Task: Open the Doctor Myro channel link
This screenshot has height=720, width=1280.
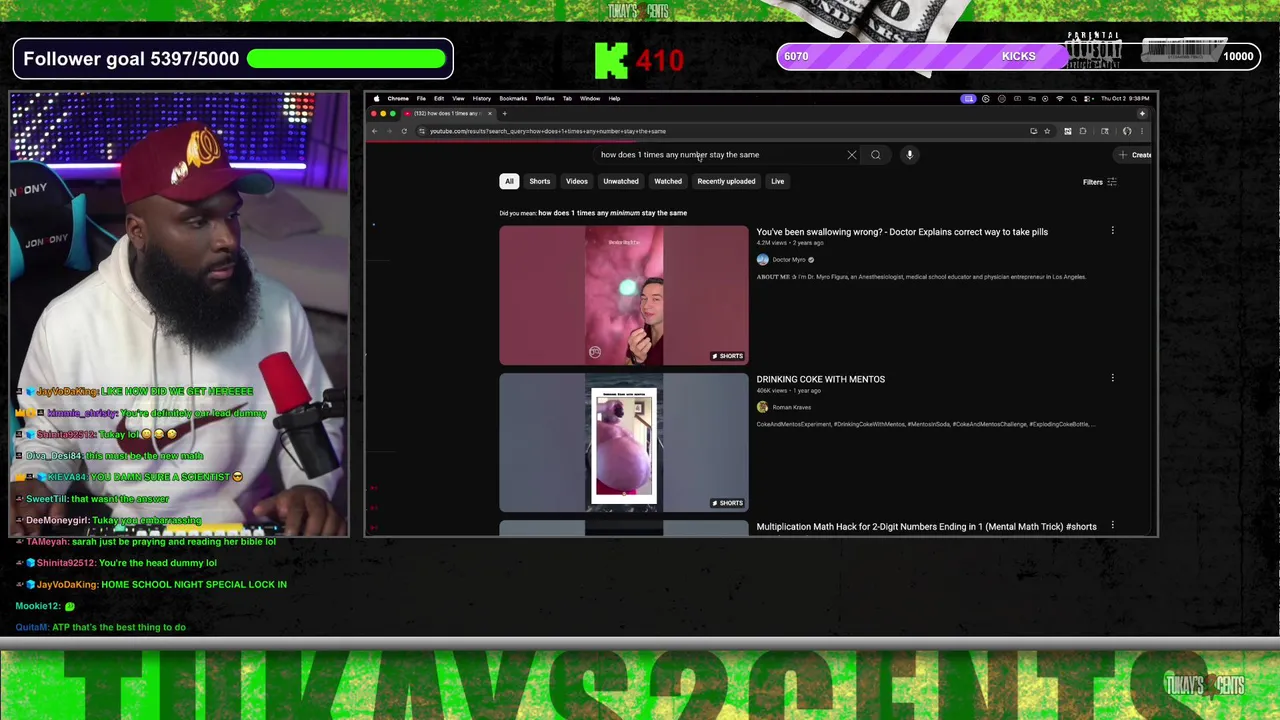Action: 789,260
